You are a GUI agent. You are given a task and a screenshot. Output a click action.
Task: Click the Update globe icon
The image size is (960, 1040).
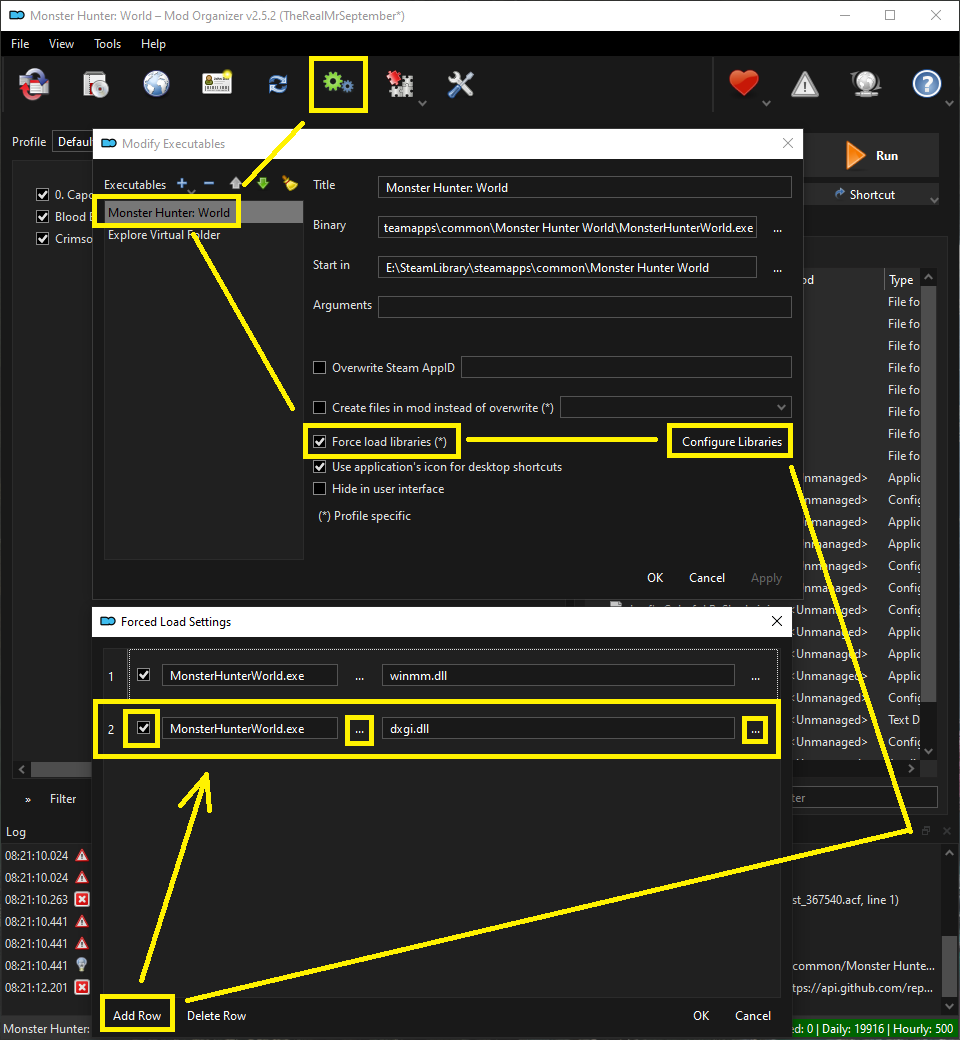point(865,84)
